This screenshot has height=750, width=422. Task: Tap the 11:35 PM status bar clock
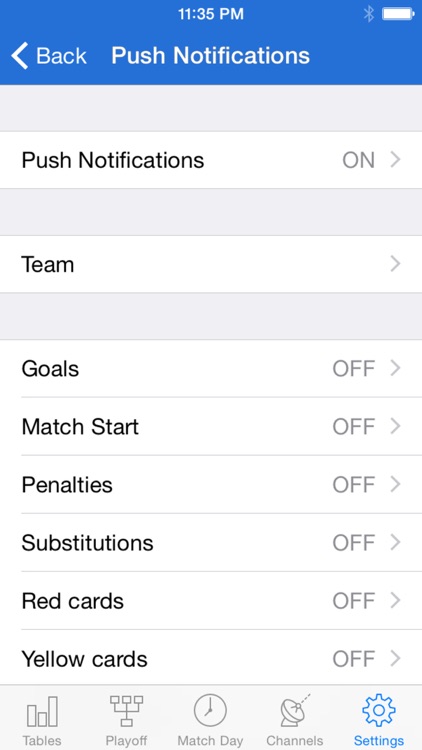click(211, 14)
